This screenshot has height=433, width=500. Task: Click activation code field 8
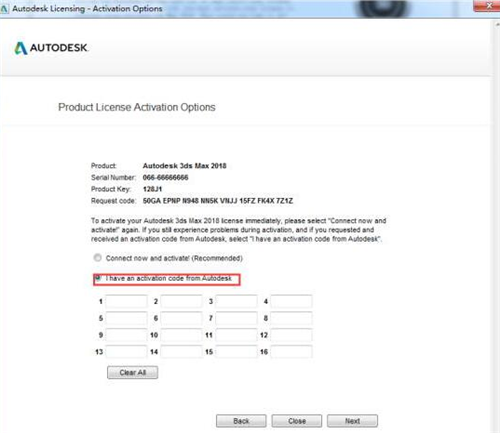291,318
